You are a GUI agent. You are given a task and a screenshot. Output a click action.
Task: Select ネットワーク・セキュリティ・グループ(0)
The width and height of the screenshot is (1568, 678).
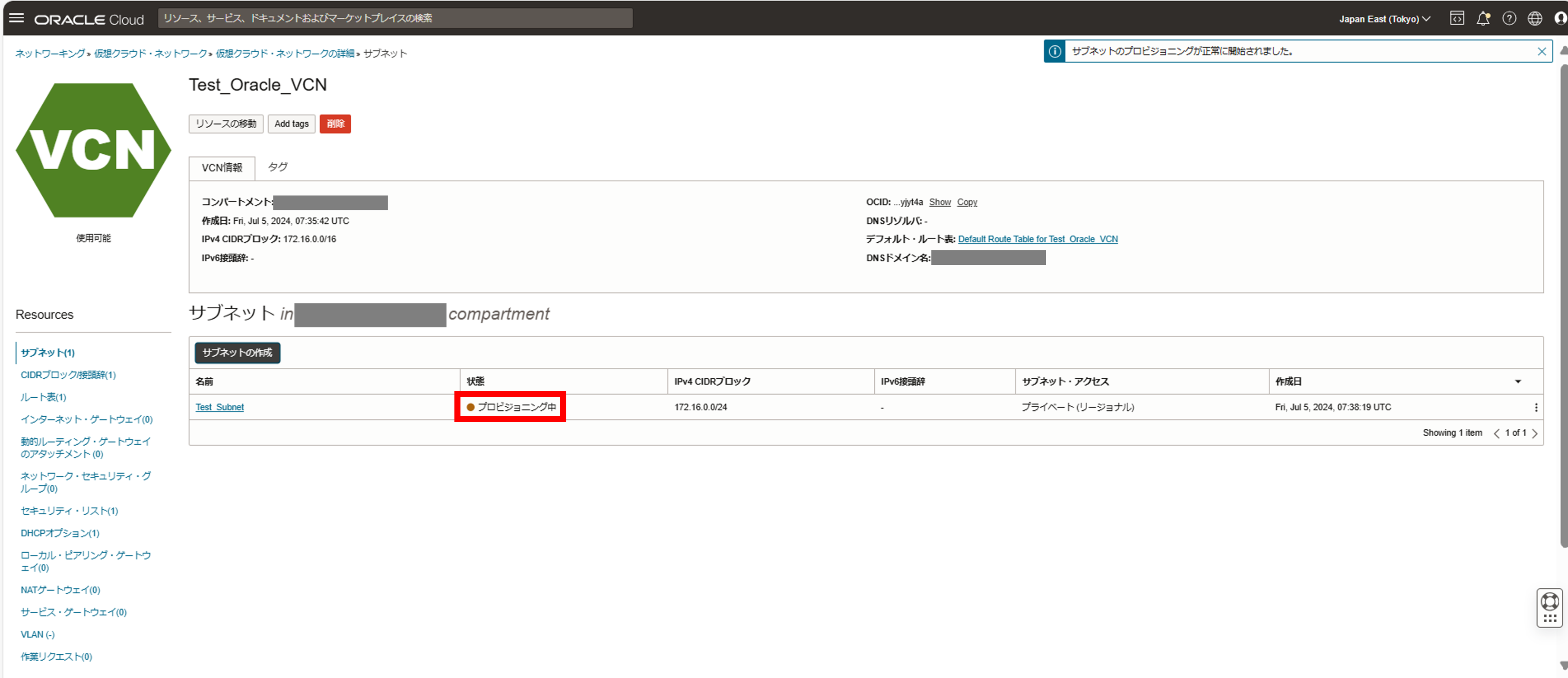86,483
